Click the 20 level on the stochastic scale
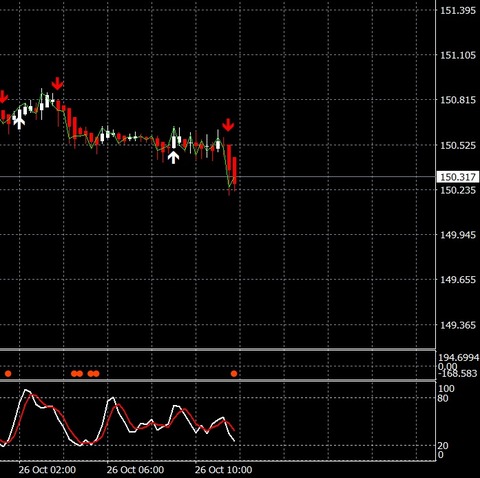480x478 pixels. click(x=443, y=446)
